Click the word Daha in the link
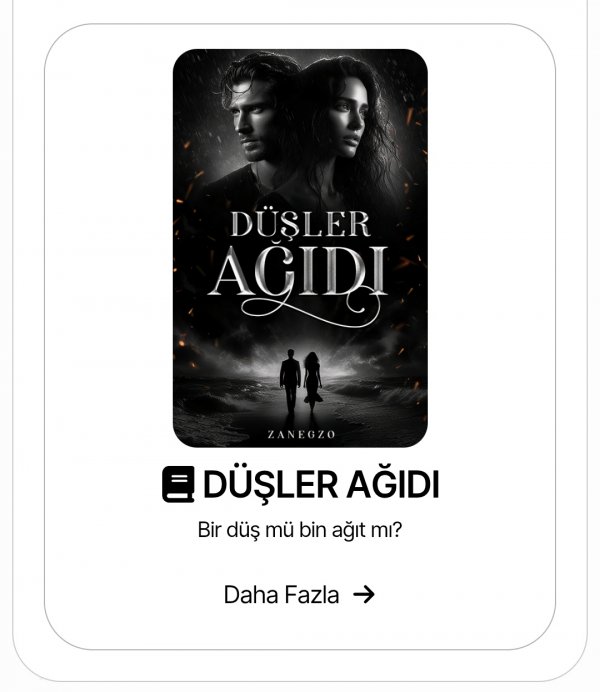Image resolution: width=600 pixels, height=692 pixels. tap(251, 594)
